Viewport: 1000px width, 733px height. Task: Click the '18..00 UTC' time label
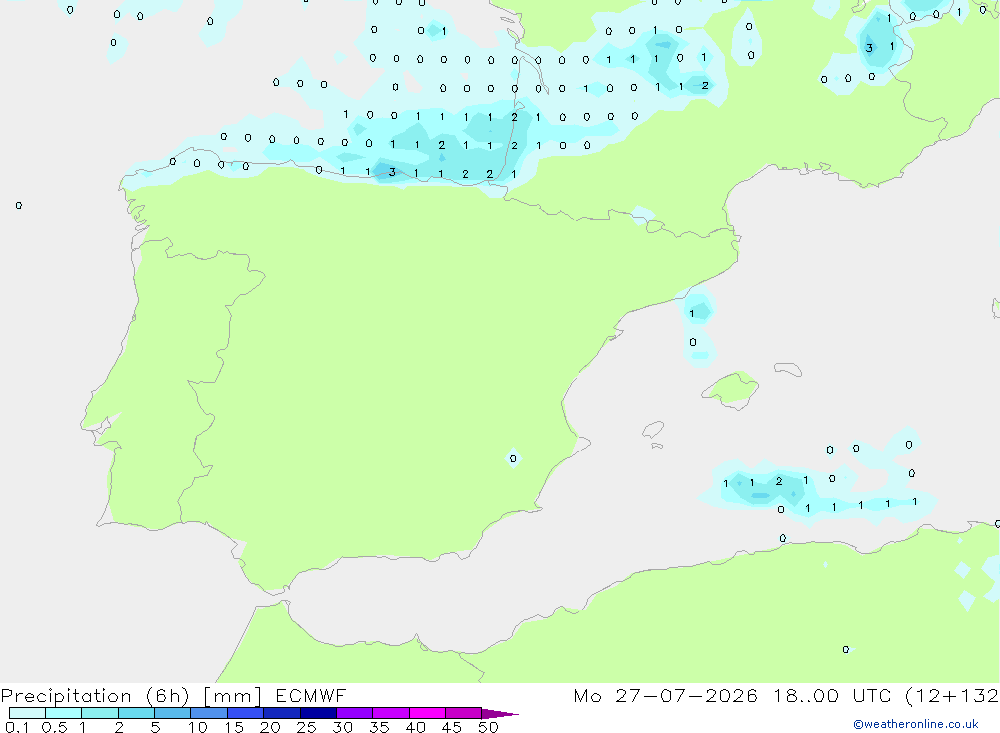(832, 695)
